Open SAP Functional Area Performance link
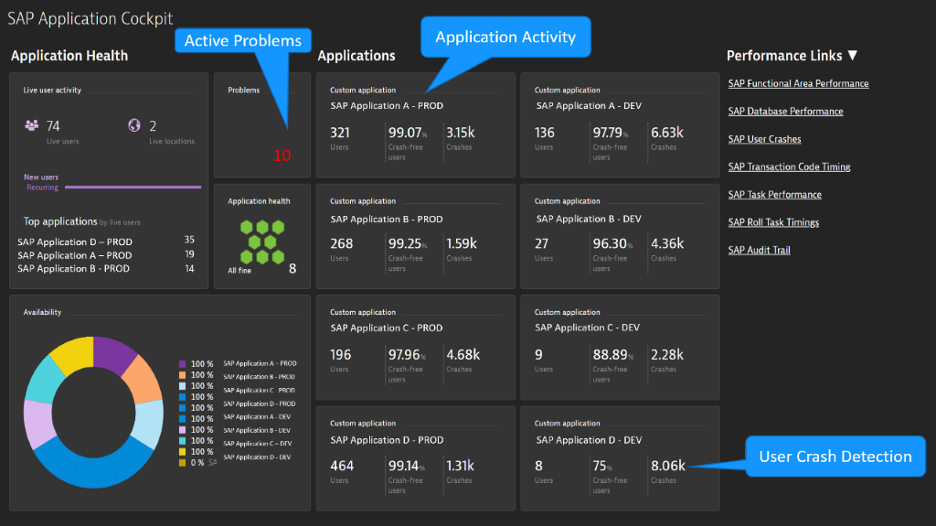 point(798,84)
